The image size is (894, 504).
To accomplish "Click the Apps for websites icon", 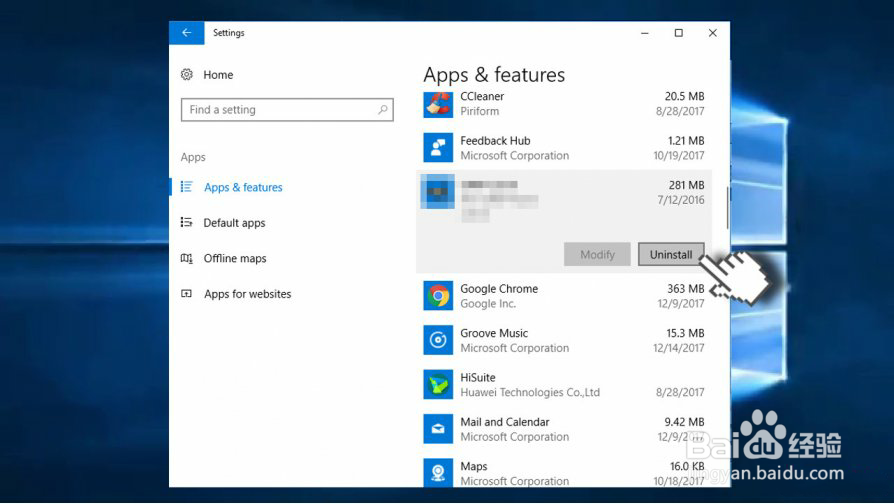I will [x=186, y=294].
